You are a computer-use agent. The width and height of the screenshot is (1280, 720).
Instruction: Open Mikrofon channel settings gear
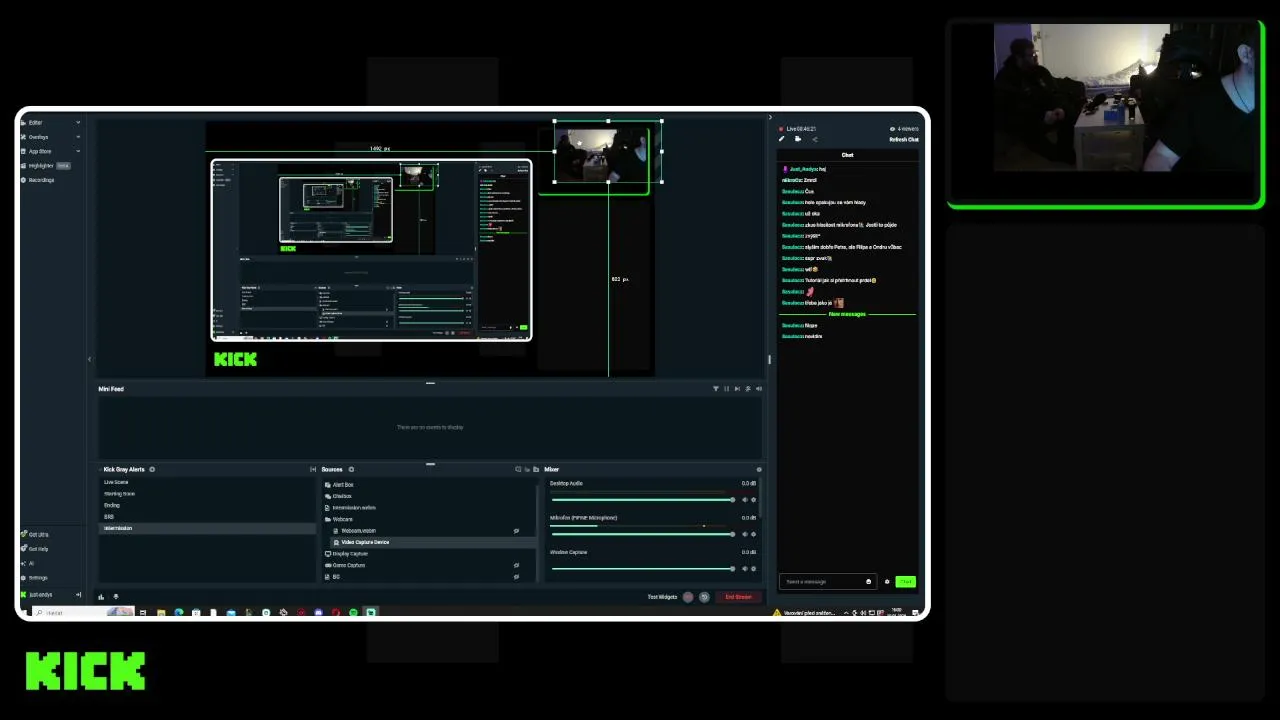[753, 534]
